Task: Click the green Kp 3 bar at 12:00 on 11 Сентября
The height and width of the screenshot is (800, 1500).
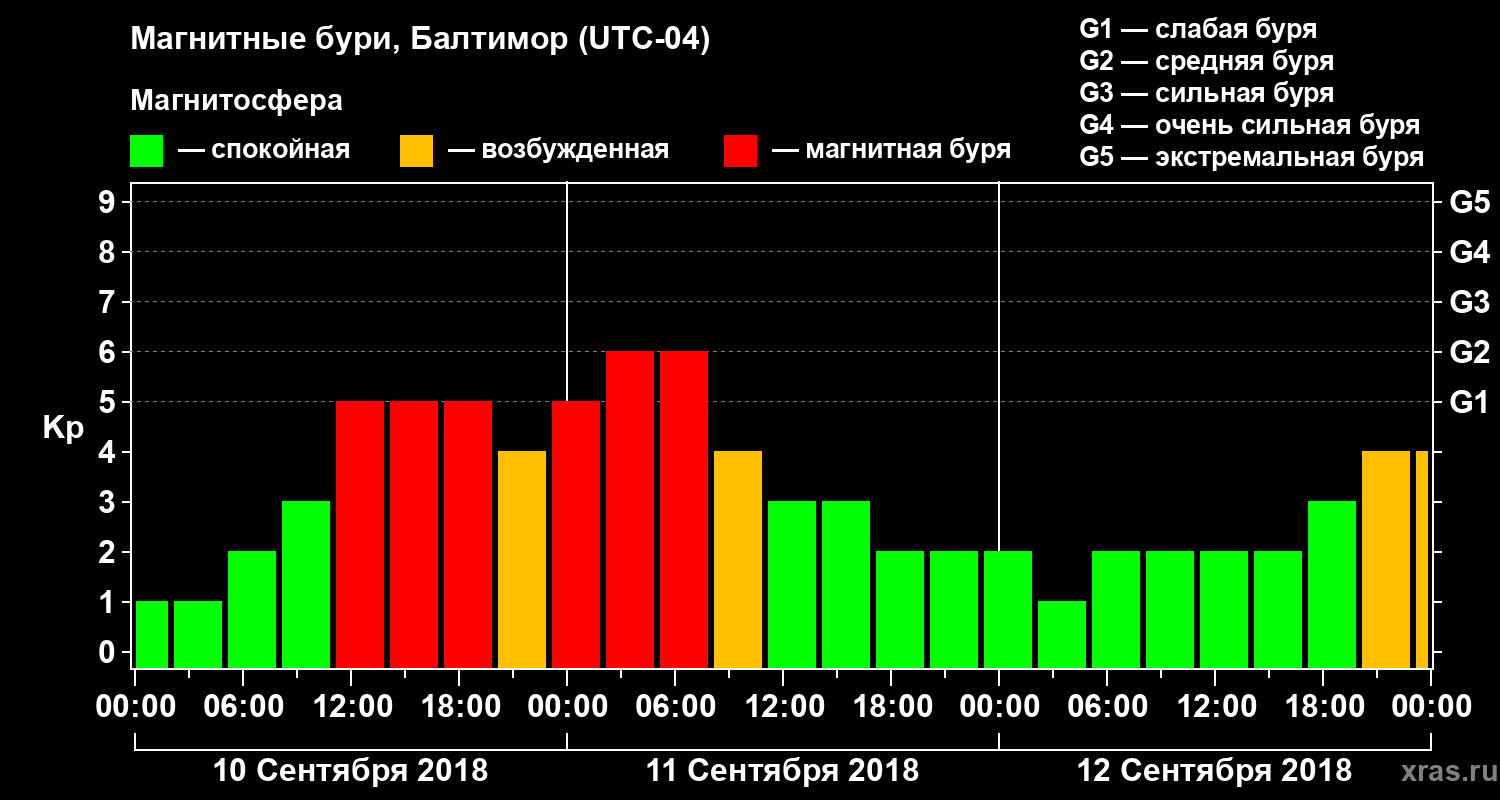Action: point(792,584)
